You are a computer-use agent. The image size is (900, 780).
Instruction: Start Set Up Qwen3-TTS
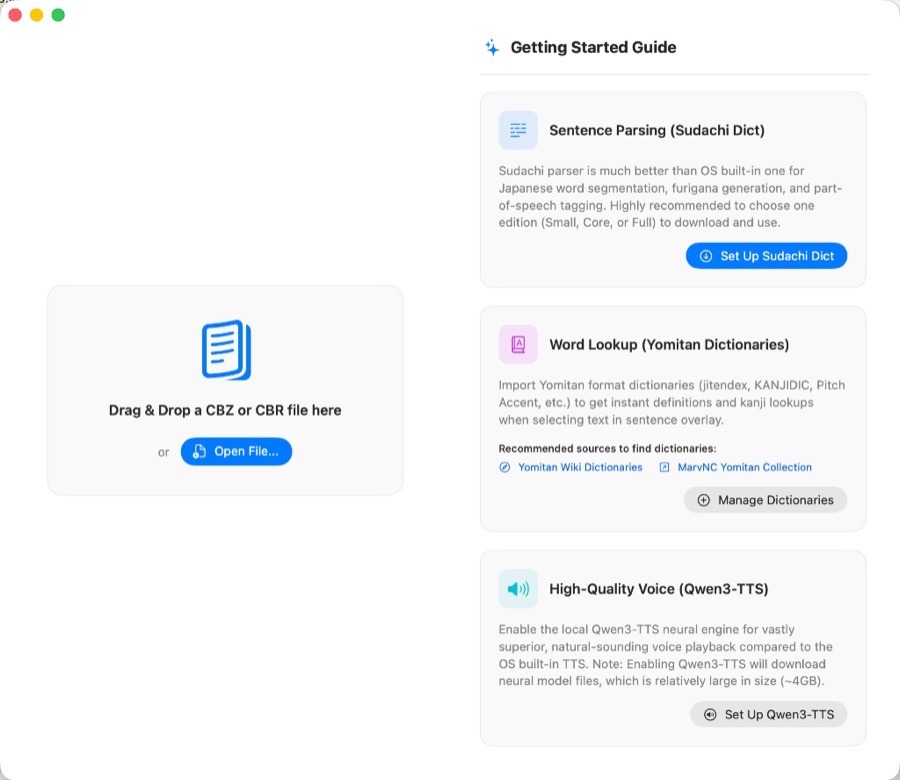[x=769, y=715]
